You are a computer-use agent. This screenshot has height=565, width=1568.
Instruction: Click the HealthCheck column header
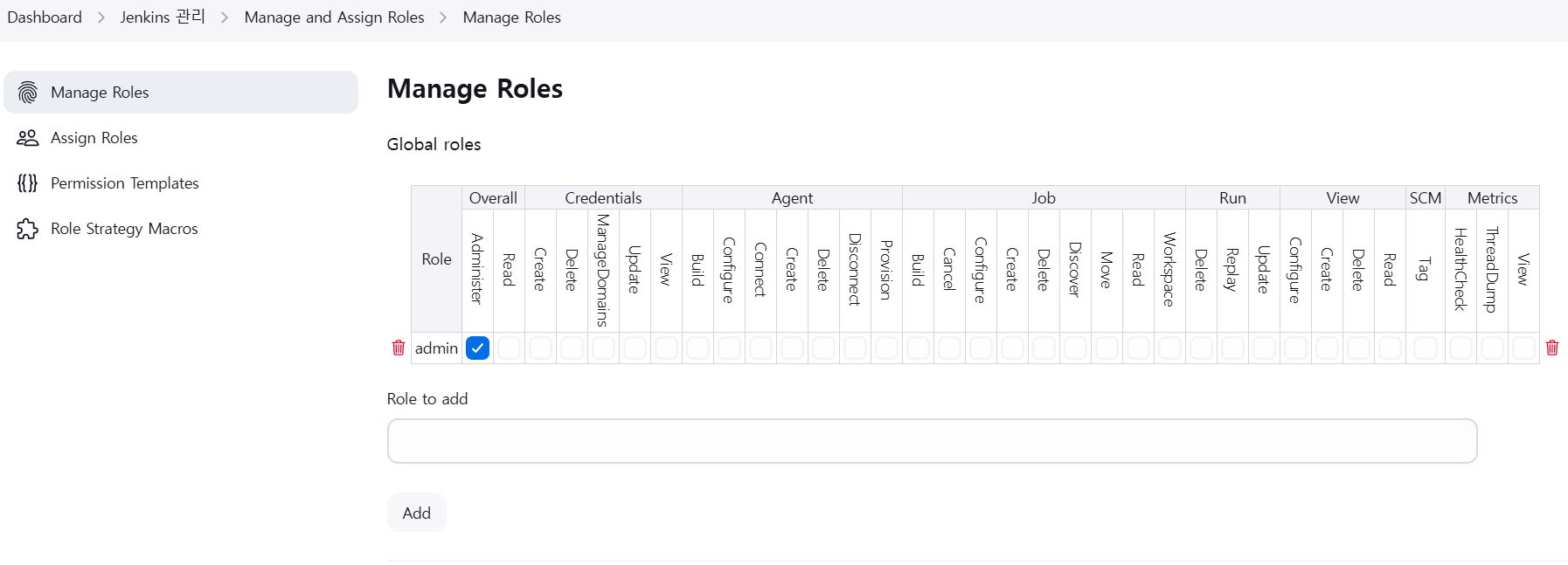(1460, 269)
